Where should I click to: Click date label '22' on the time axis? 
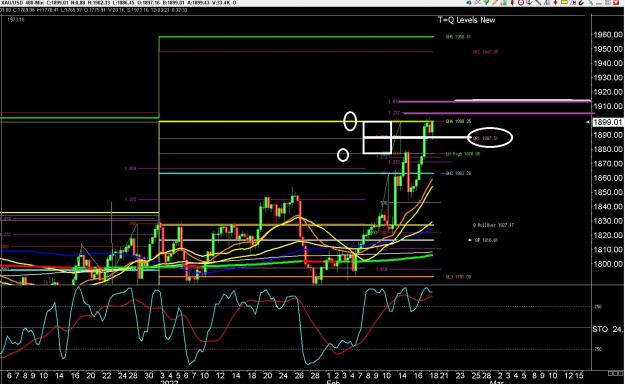click(x=106, y=376)
